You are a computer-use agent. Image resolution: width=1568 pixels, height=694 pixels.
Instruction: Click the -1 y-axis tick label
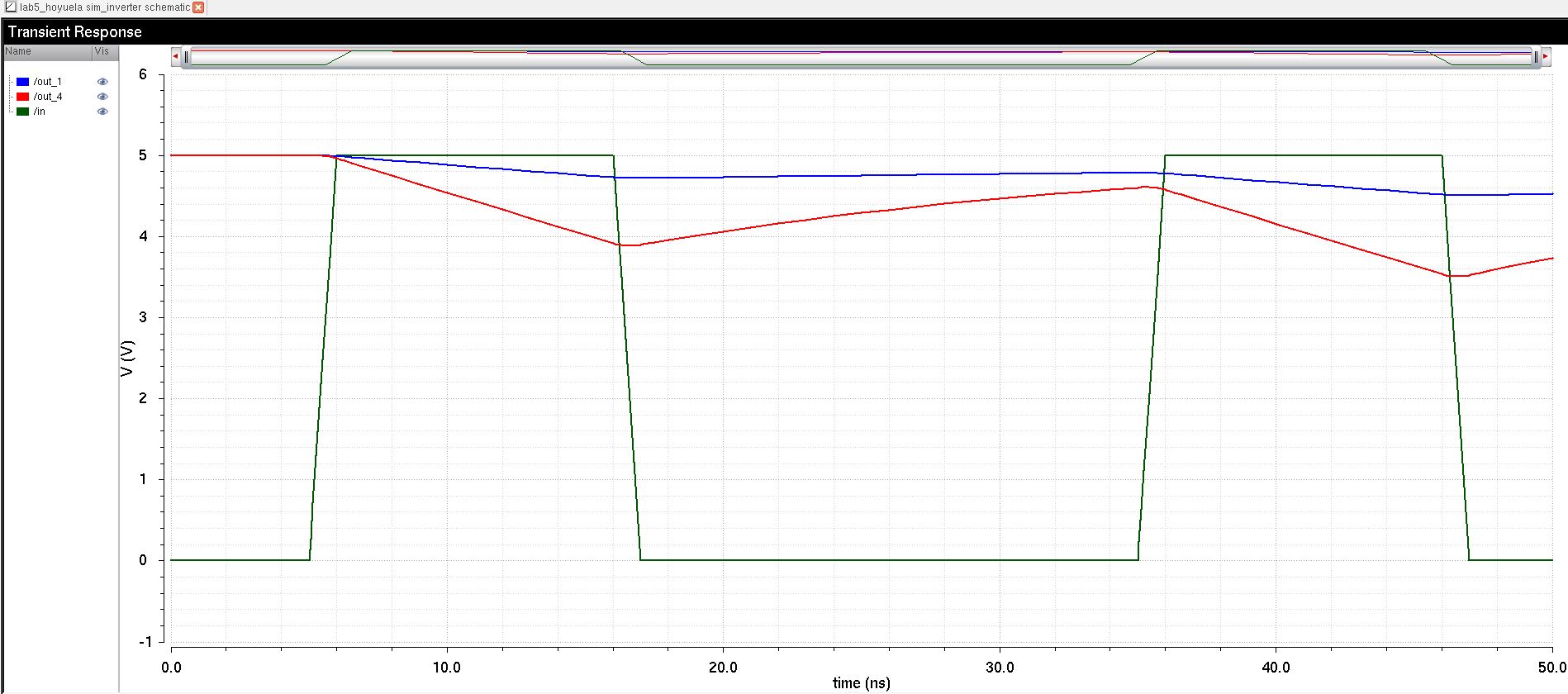145,641
